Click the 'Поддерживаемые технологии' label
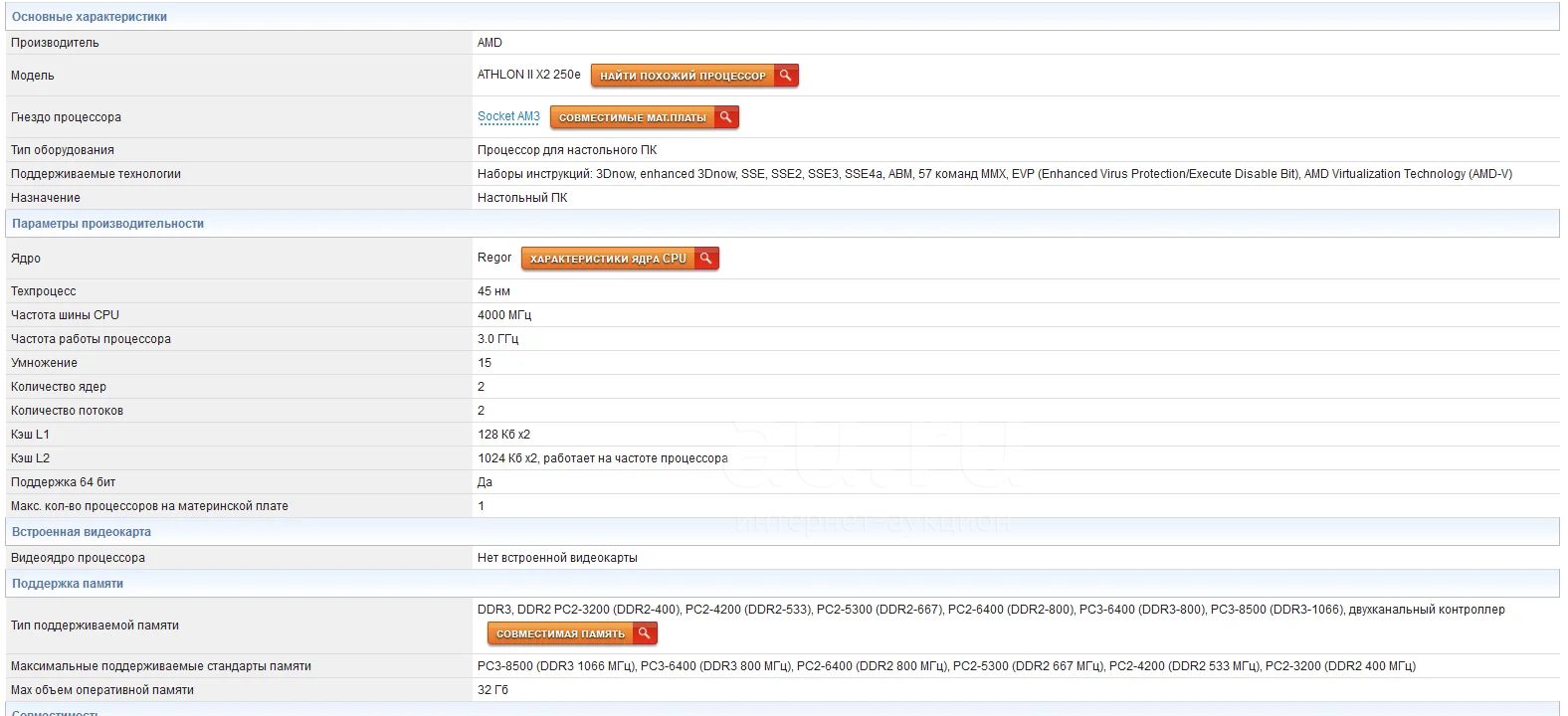This screenshot has height=716, width=1568. point(97,174)
